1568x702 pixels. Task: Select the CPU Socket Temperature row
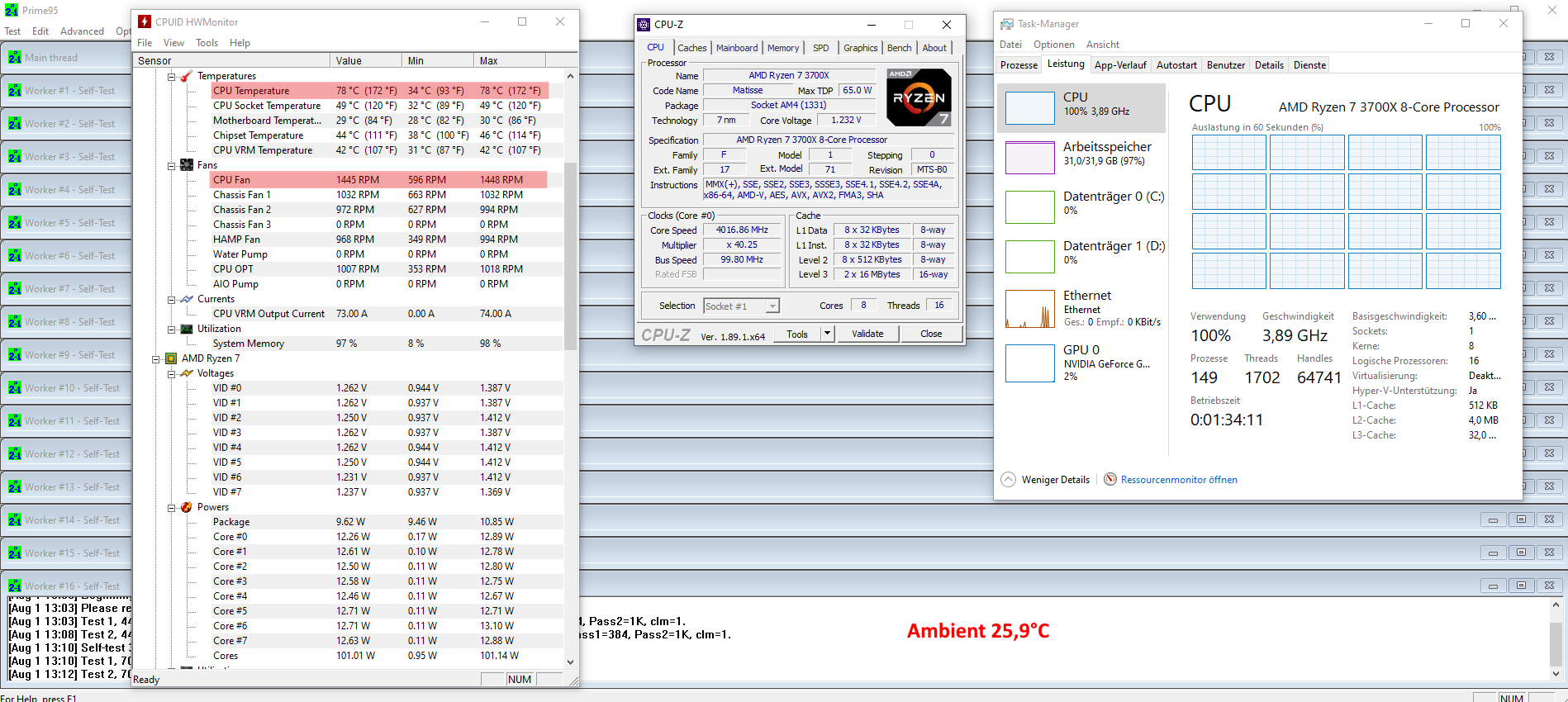pos(378,106)
